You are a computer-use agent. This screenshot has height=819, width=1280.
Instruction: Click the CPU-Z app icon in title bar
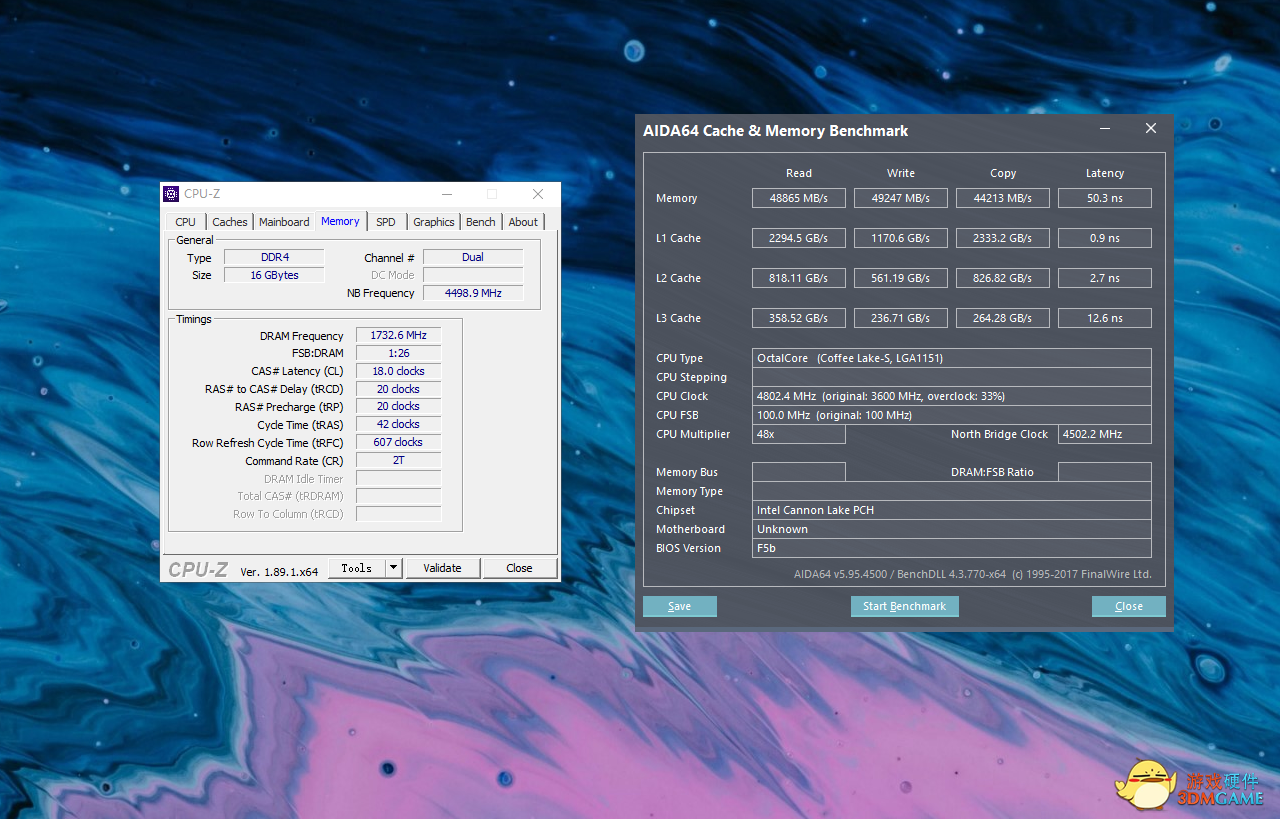(171, 194)
